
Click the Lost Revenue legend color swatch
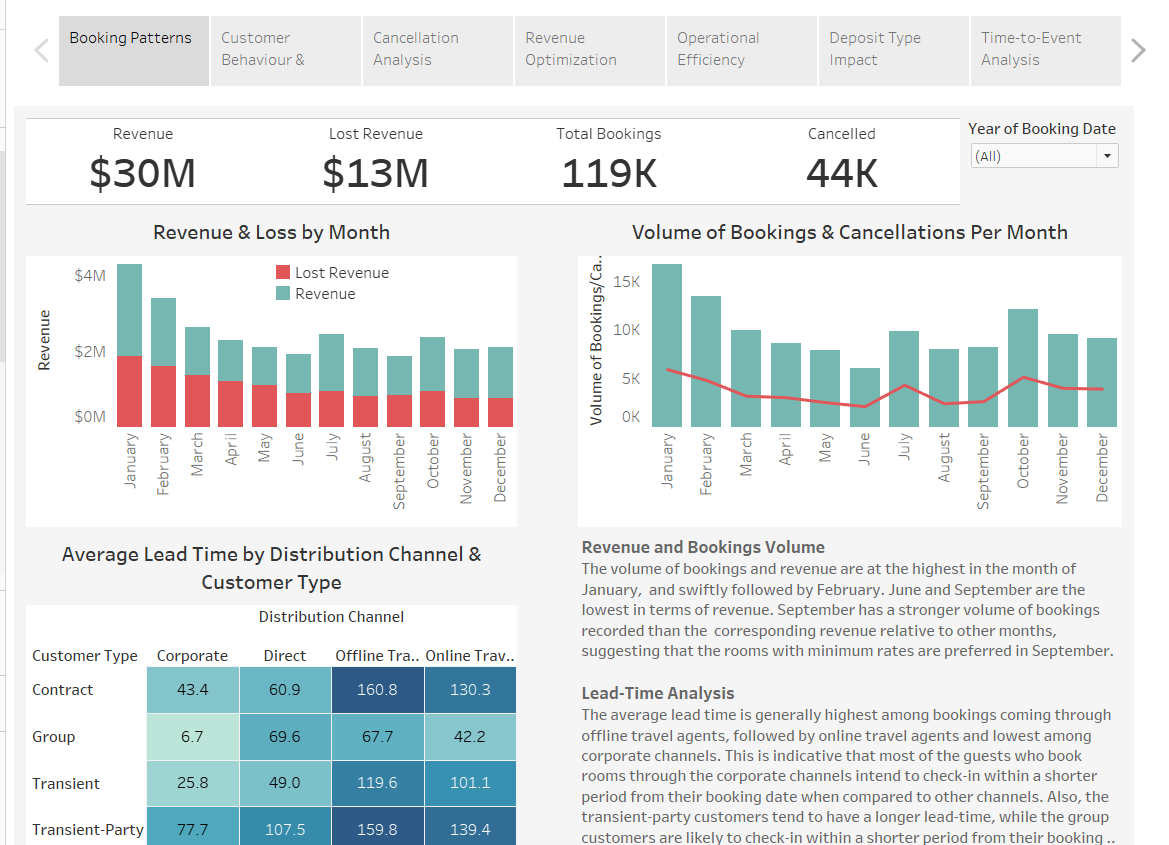point(283,273)
